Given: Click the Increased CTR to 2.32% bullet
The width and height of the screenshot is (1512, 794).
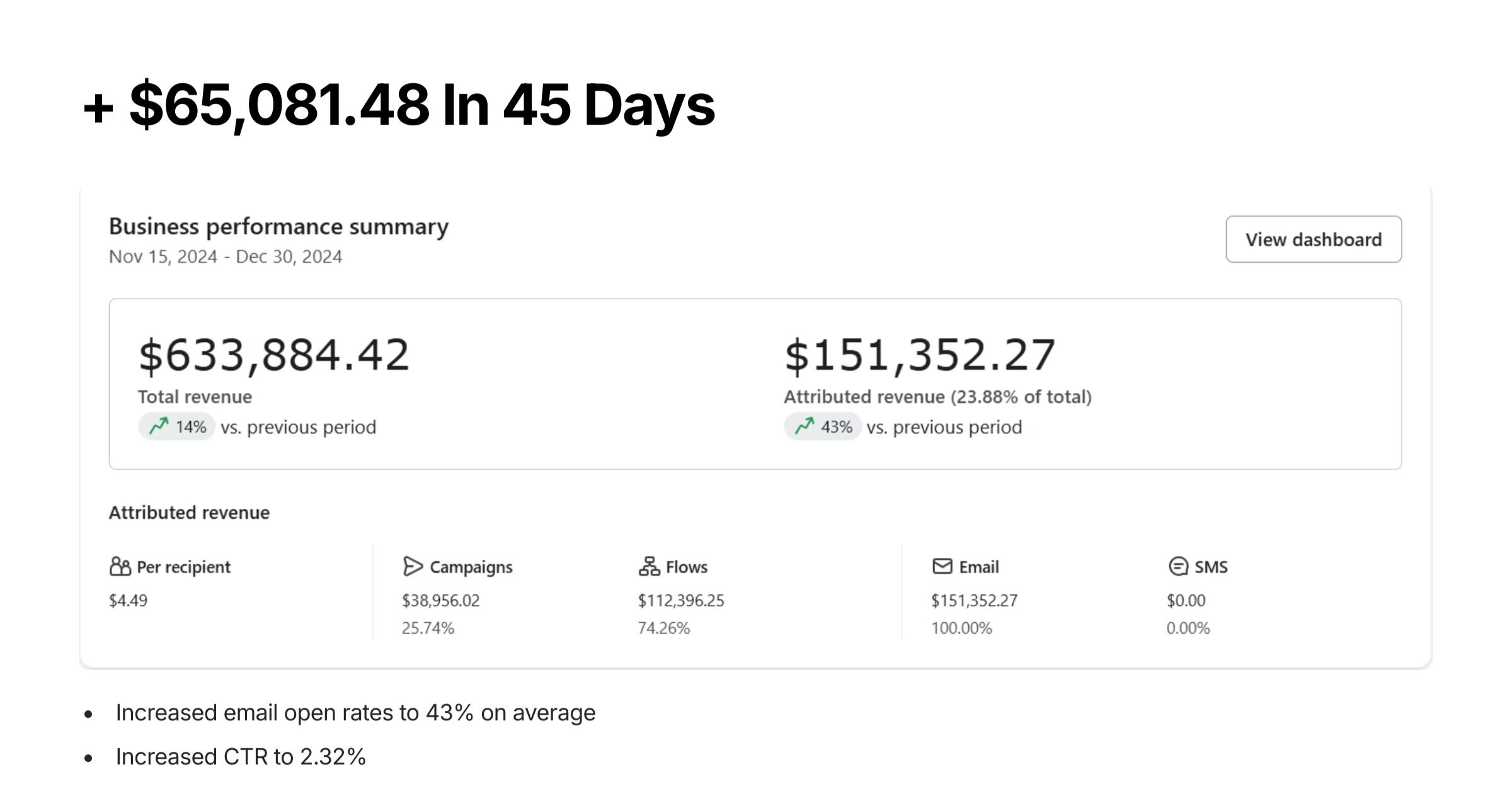Looking at the screenshot, I should point(240,756).
